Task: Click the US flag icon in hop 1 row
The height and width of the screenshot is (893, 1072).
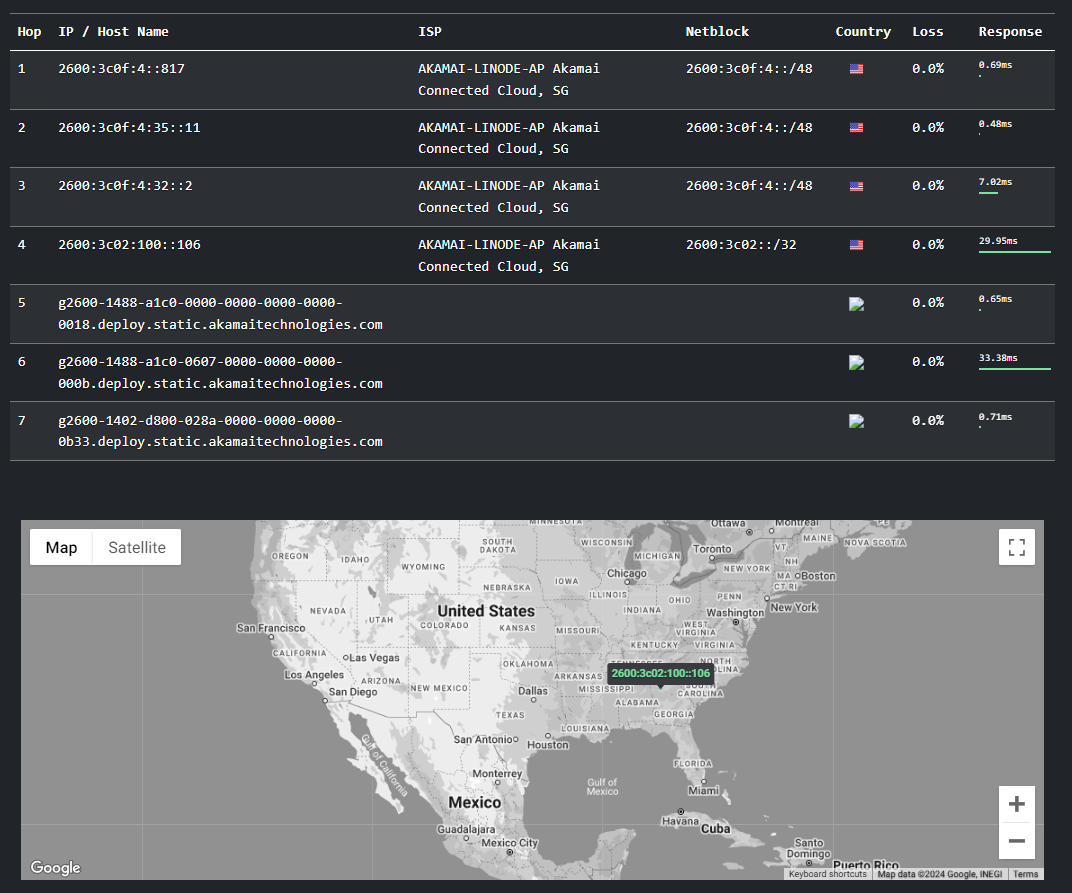Action: click(856, 69)
